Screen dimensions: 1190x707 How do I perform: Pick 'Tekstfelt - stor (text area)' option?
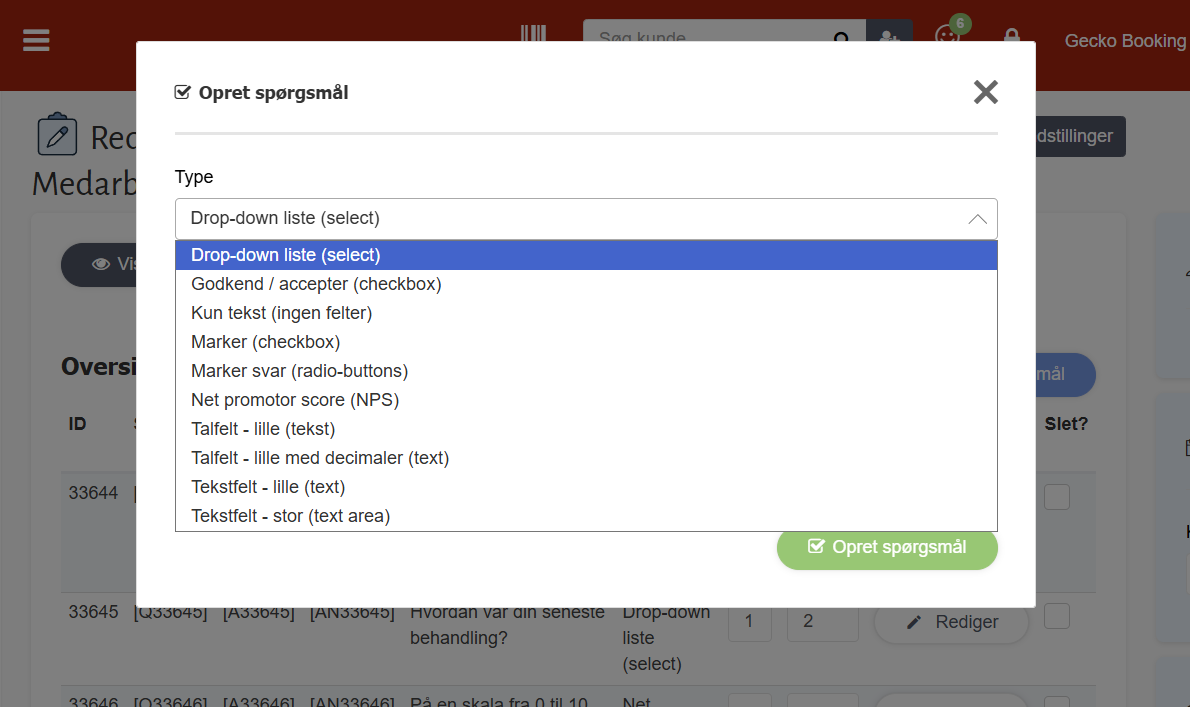click(x=290, y=516)
